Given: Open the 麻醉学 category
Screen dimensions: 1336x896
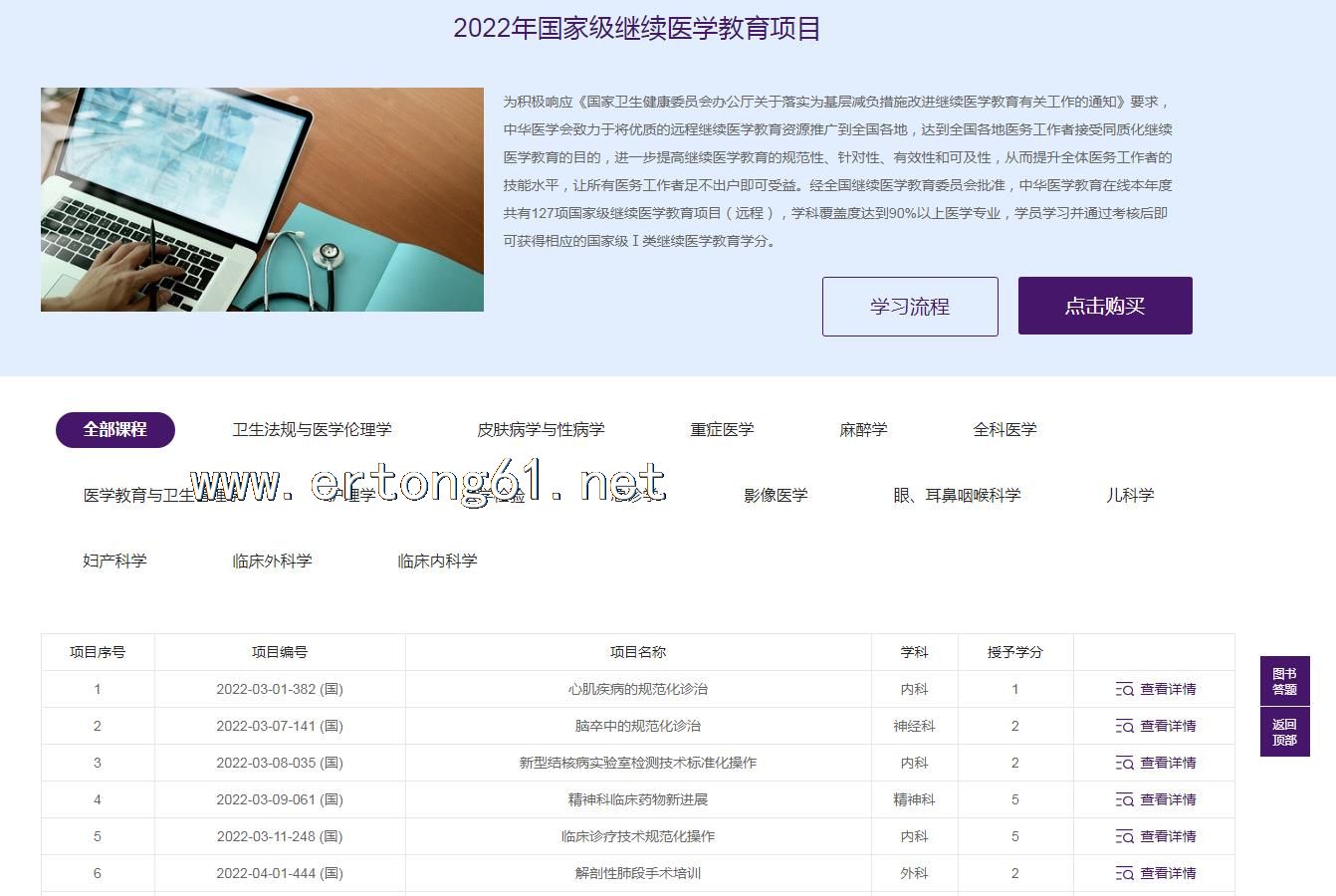Looking at the screenshot, I should coord(863,430).
